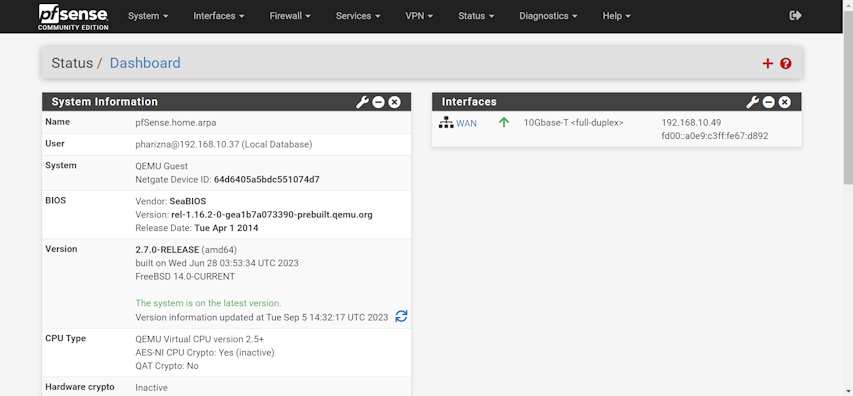
Task: Open Interfaces widget wrench settings
Action: click(x=752, y=102)
